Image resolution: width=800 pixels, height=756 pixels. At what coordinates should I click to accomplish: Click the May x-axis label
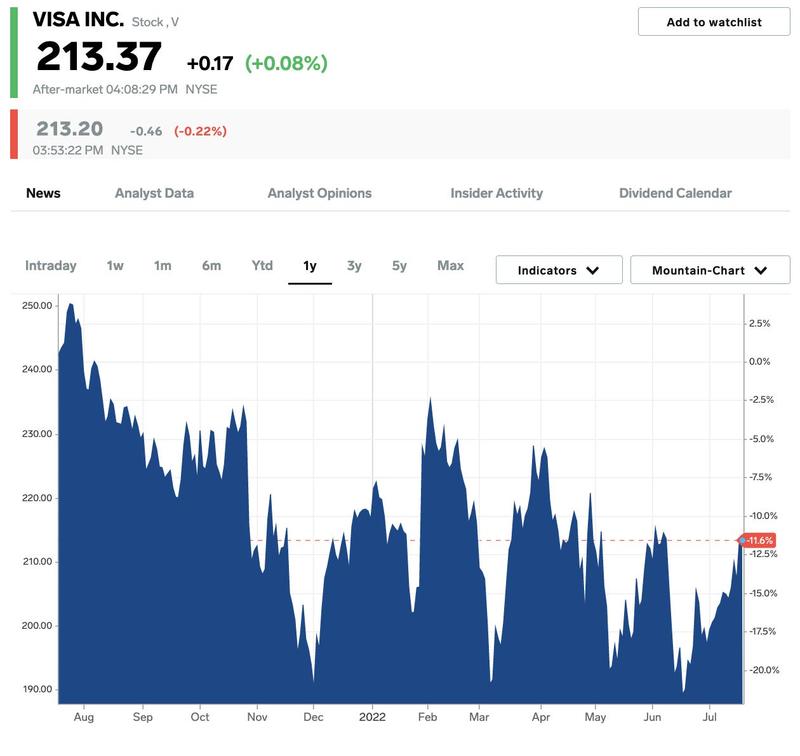(x=595, y=717)
